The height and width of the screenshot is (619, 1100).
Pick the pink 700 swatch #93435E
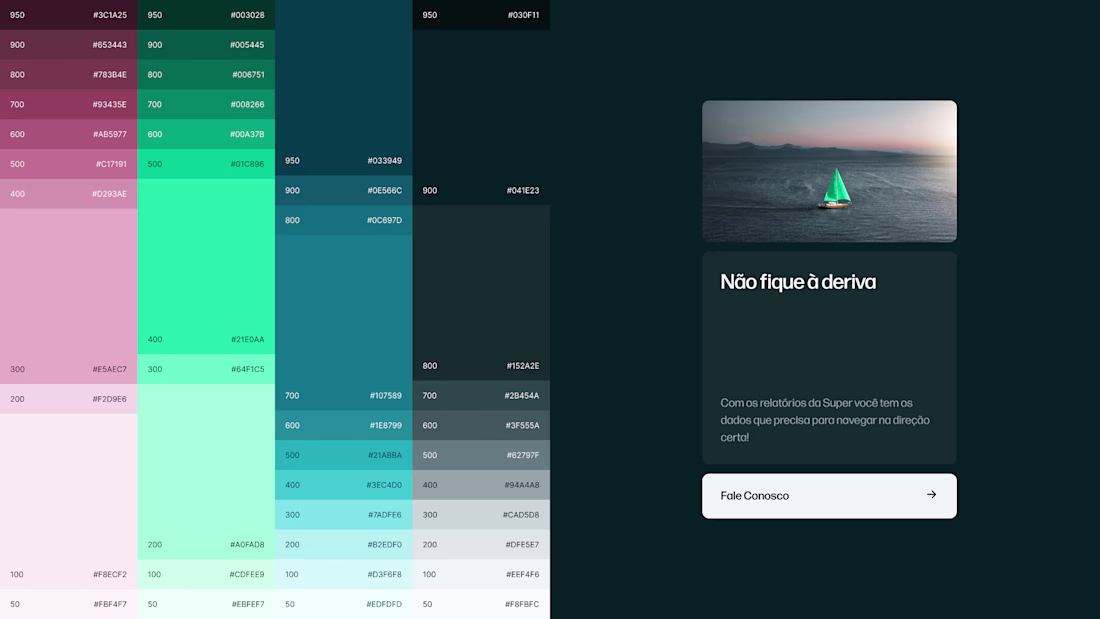coord(69,105)
